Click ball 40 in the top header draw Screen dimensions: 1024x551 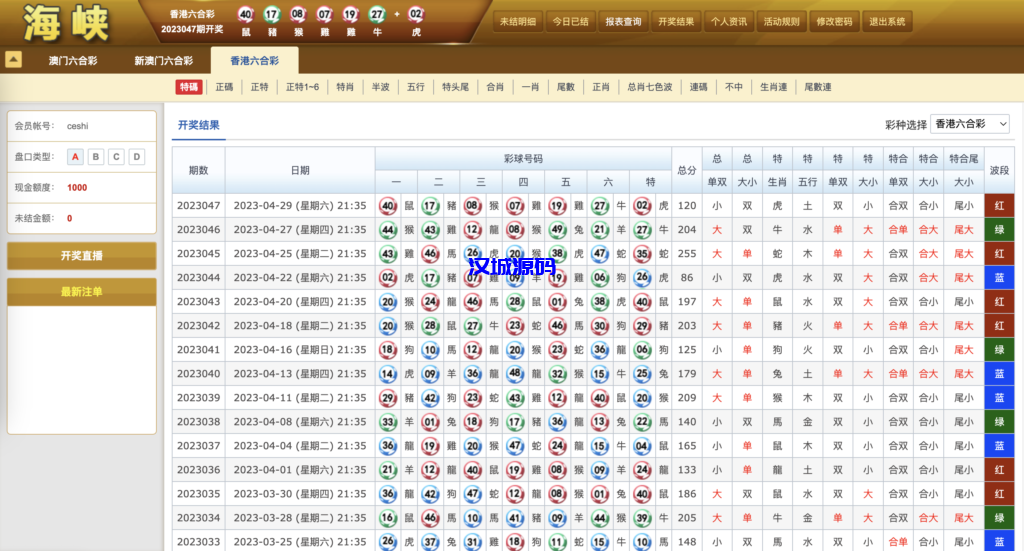[x=246, y=14]
